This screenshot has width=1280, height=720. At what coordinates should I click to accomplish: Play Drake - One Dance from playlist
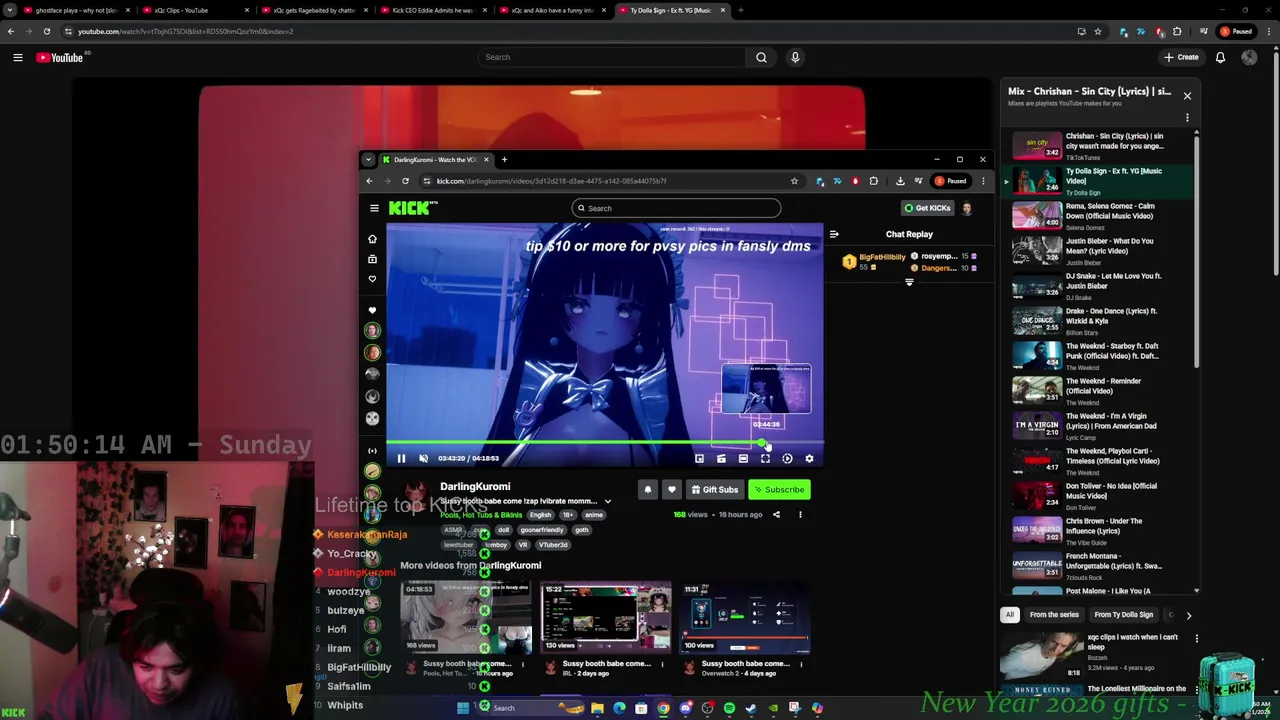pyautogui.click(x=1098, y=320)
